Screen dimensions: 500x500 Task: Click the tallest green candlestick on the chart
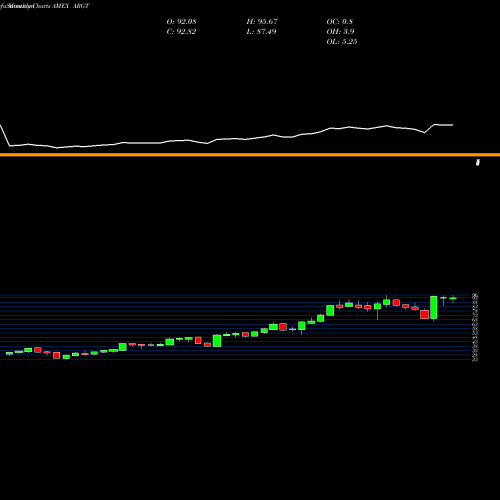[x=434, y=308]
